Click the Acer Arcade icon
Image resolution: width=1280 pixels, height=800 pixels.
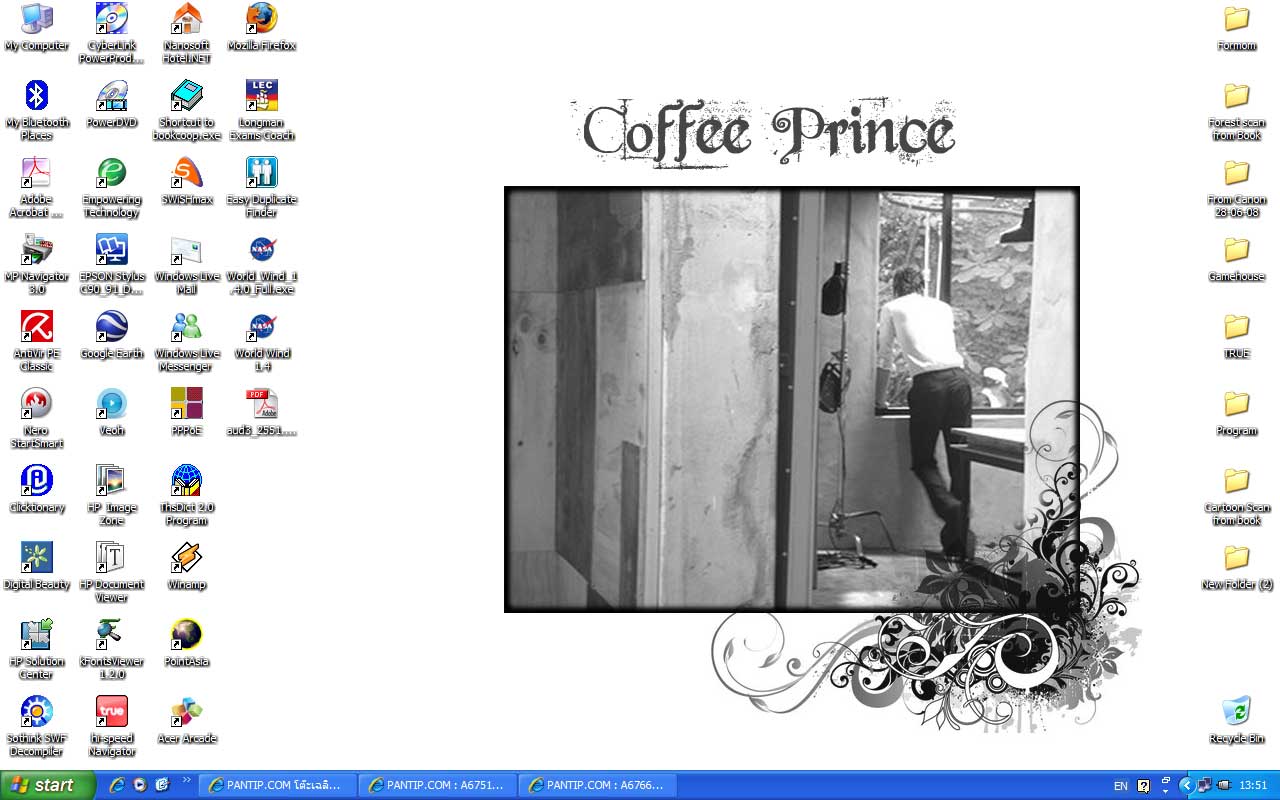coord(187,720)
